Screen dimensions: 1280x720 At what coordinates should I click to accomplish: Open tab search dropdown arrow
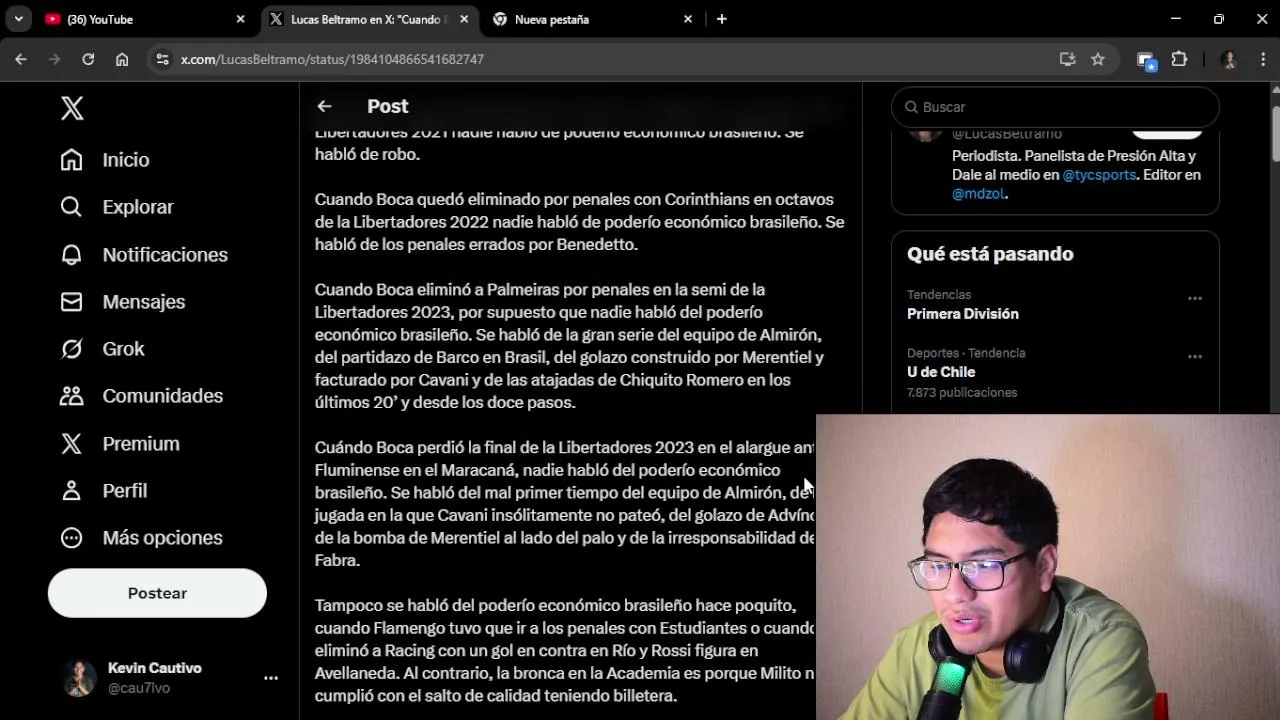click(18, 19)
